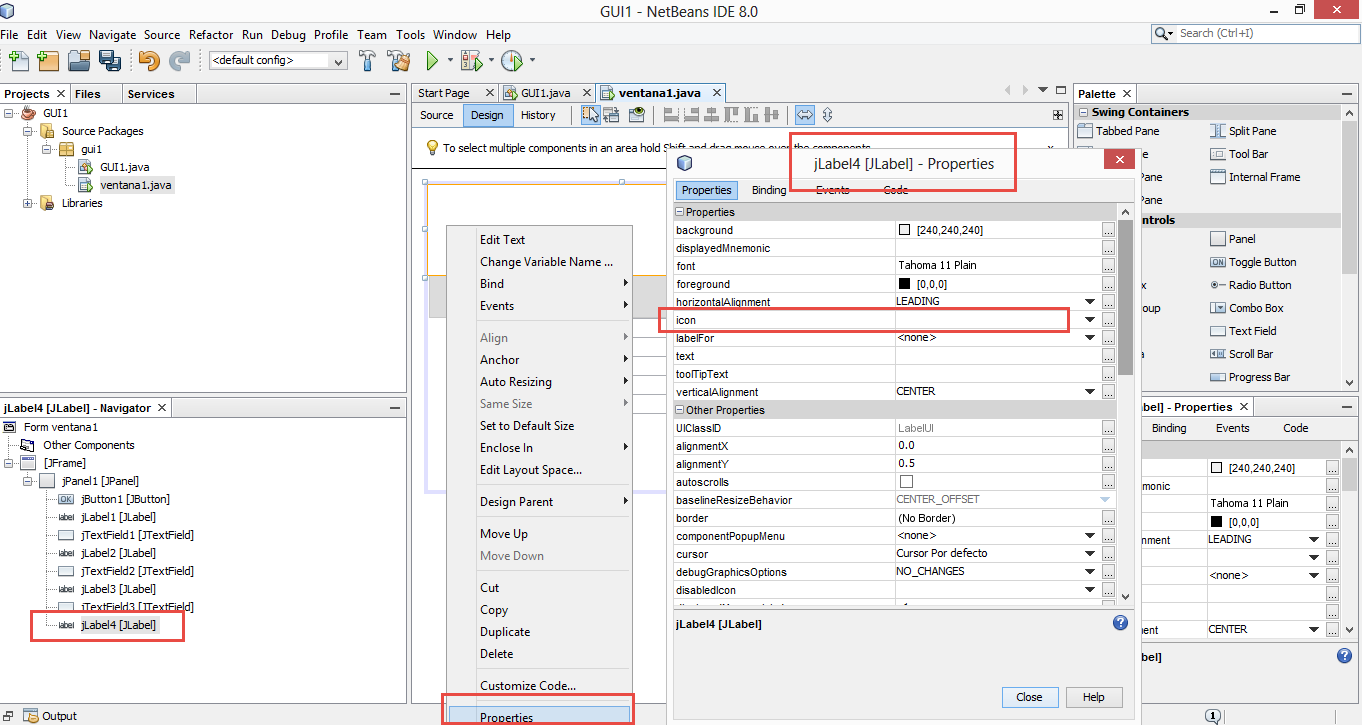Debug the current project
The image size is (1362, 725).
(470, 61)
